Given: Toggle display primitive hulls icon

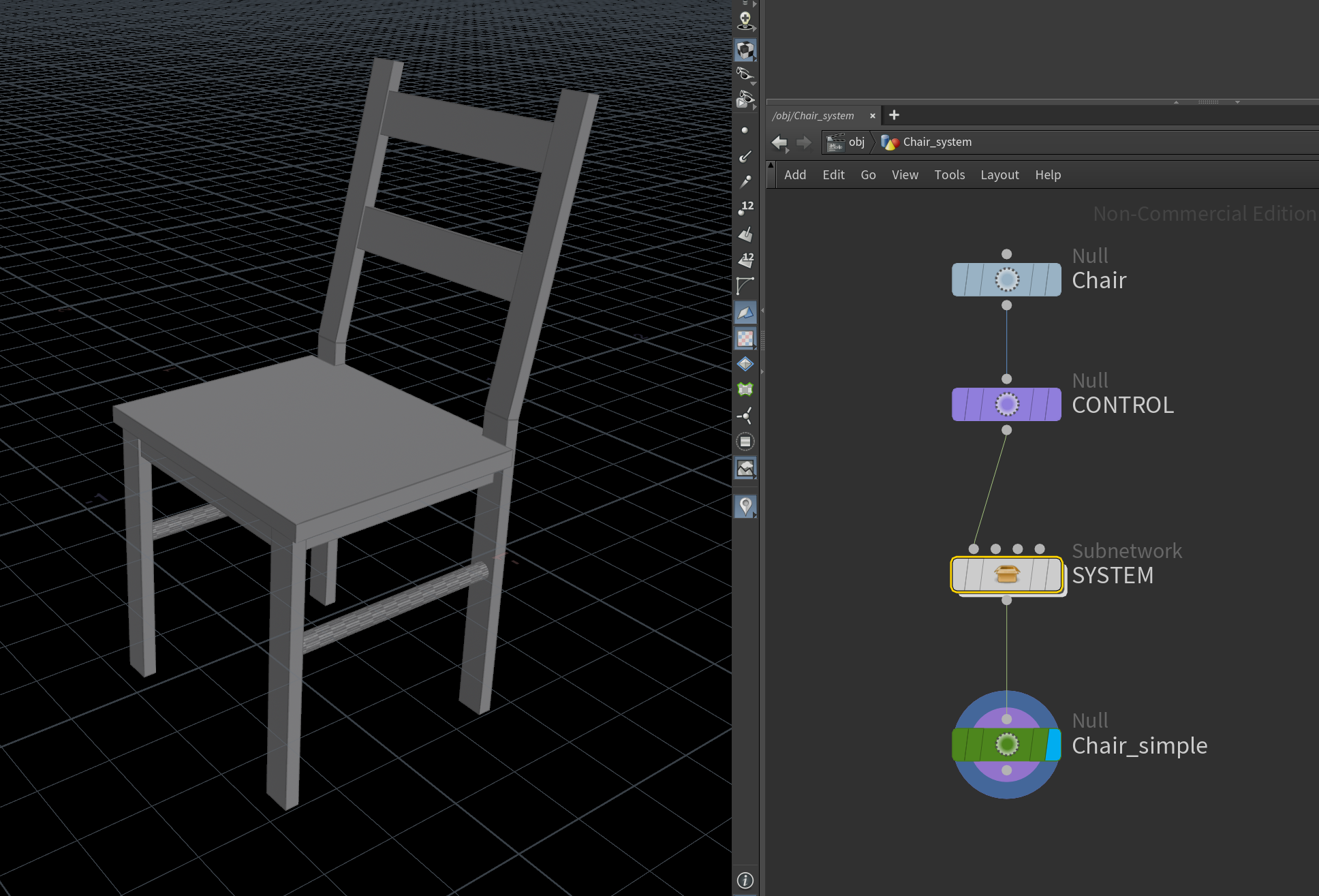Looking at the screenshot, I should 745,285.
